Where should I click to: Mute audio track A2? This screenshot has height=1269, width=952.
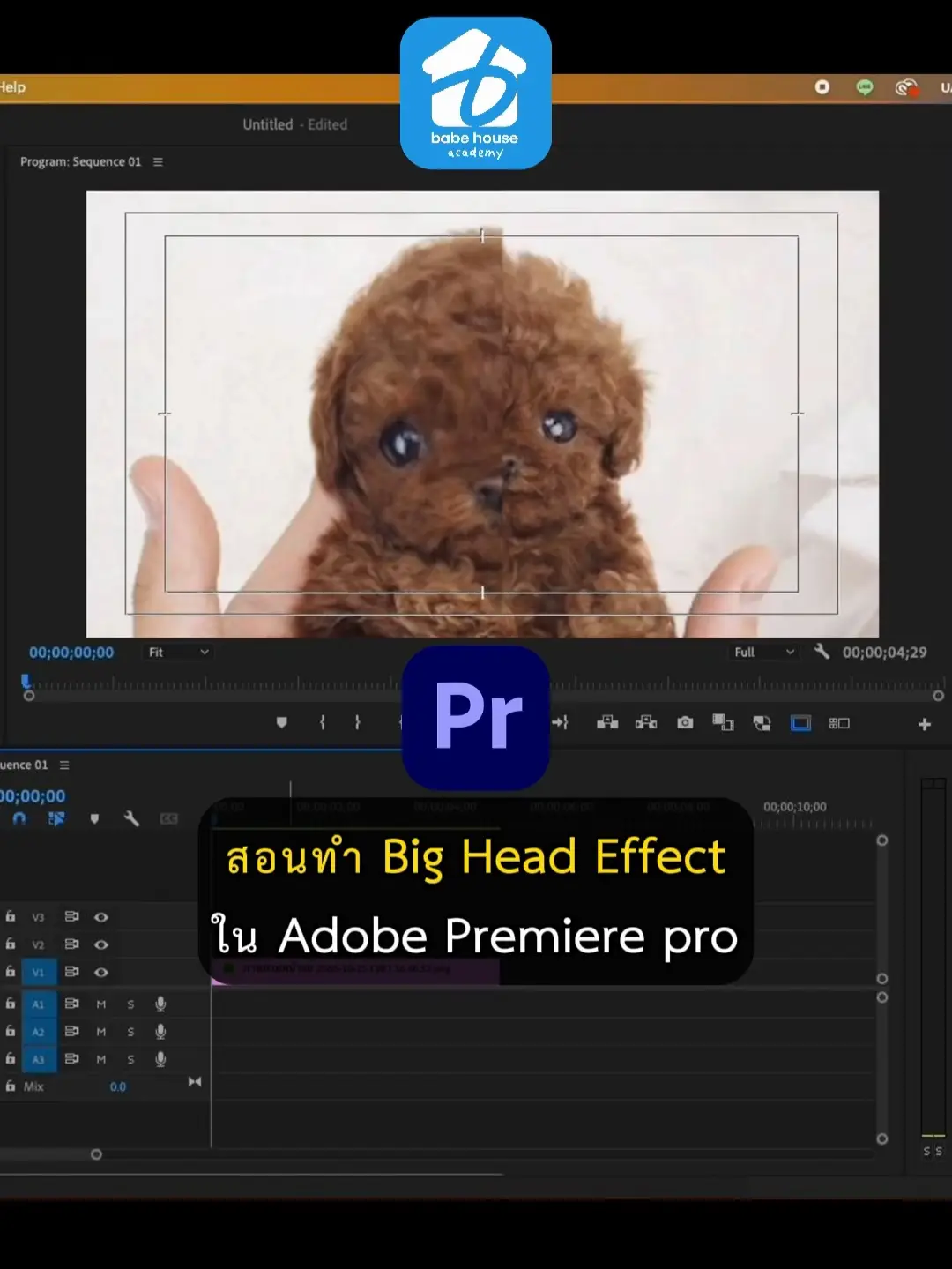pos(100,1032)
